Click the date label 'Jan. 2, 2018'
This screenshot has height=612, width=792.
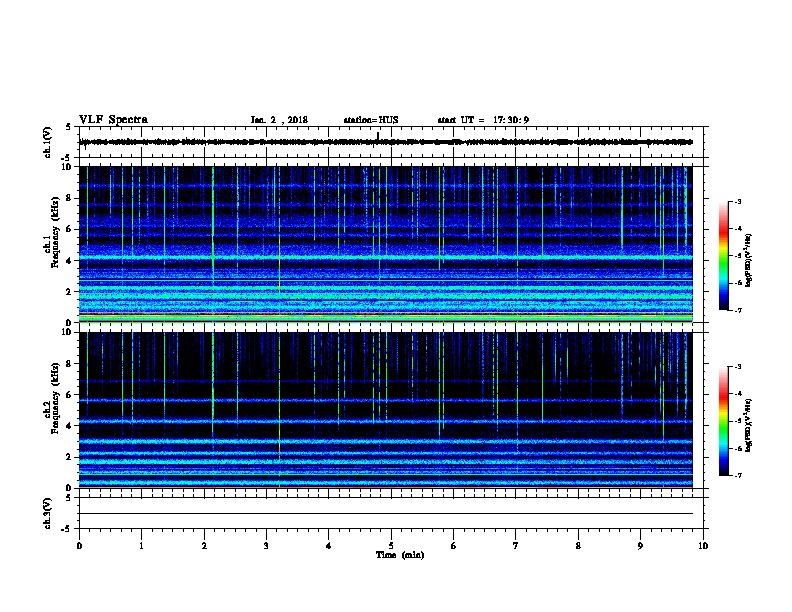coord(279,120)
